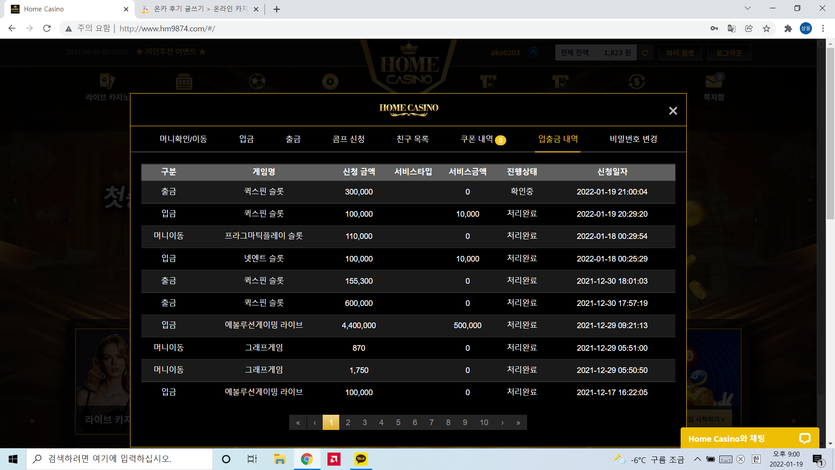Click the 로그아웃 button in header
This screenshot has width=835, height=470.
coord(728,53)
